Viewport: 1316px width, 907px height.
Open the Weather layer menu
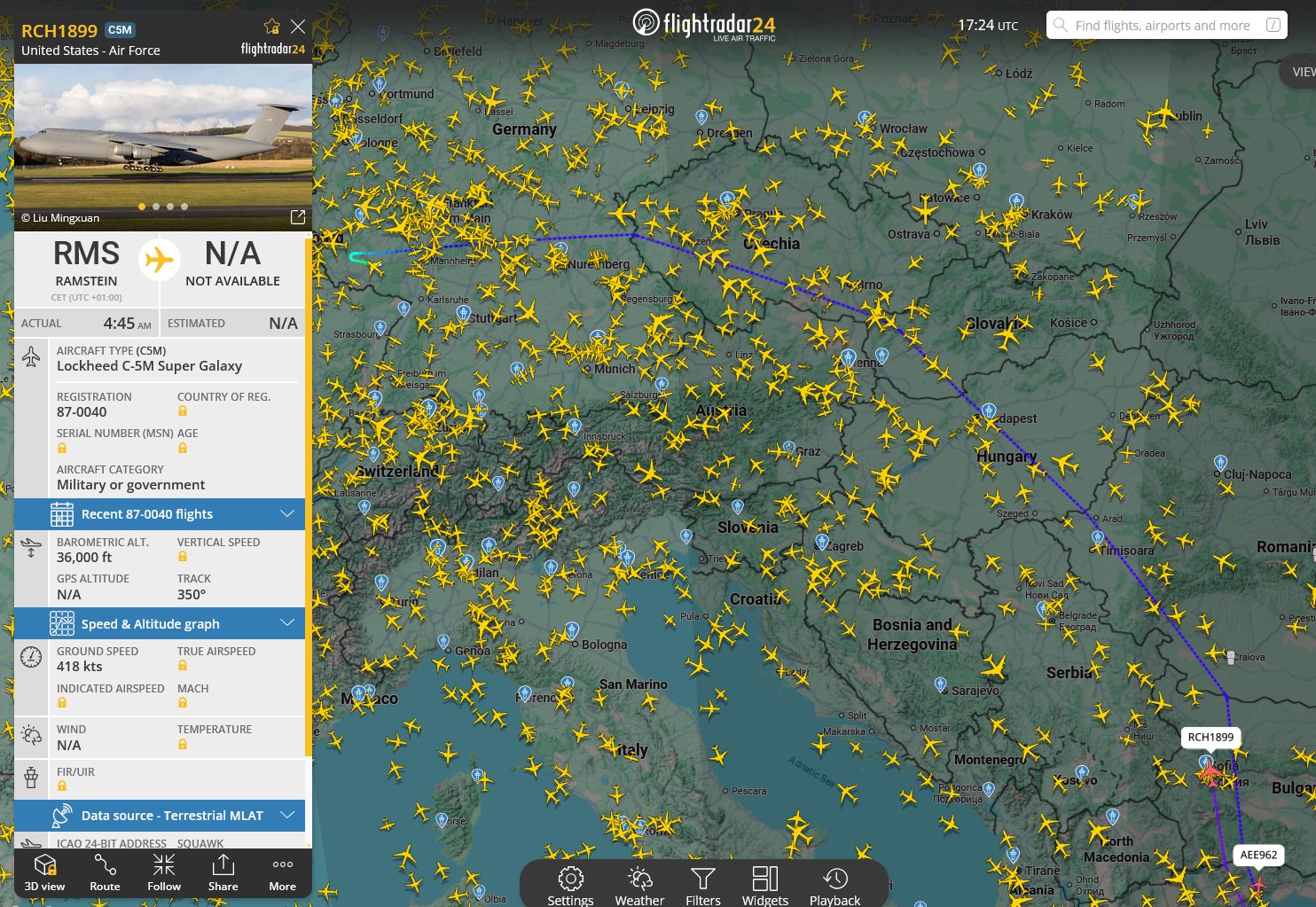pos(639,885)
